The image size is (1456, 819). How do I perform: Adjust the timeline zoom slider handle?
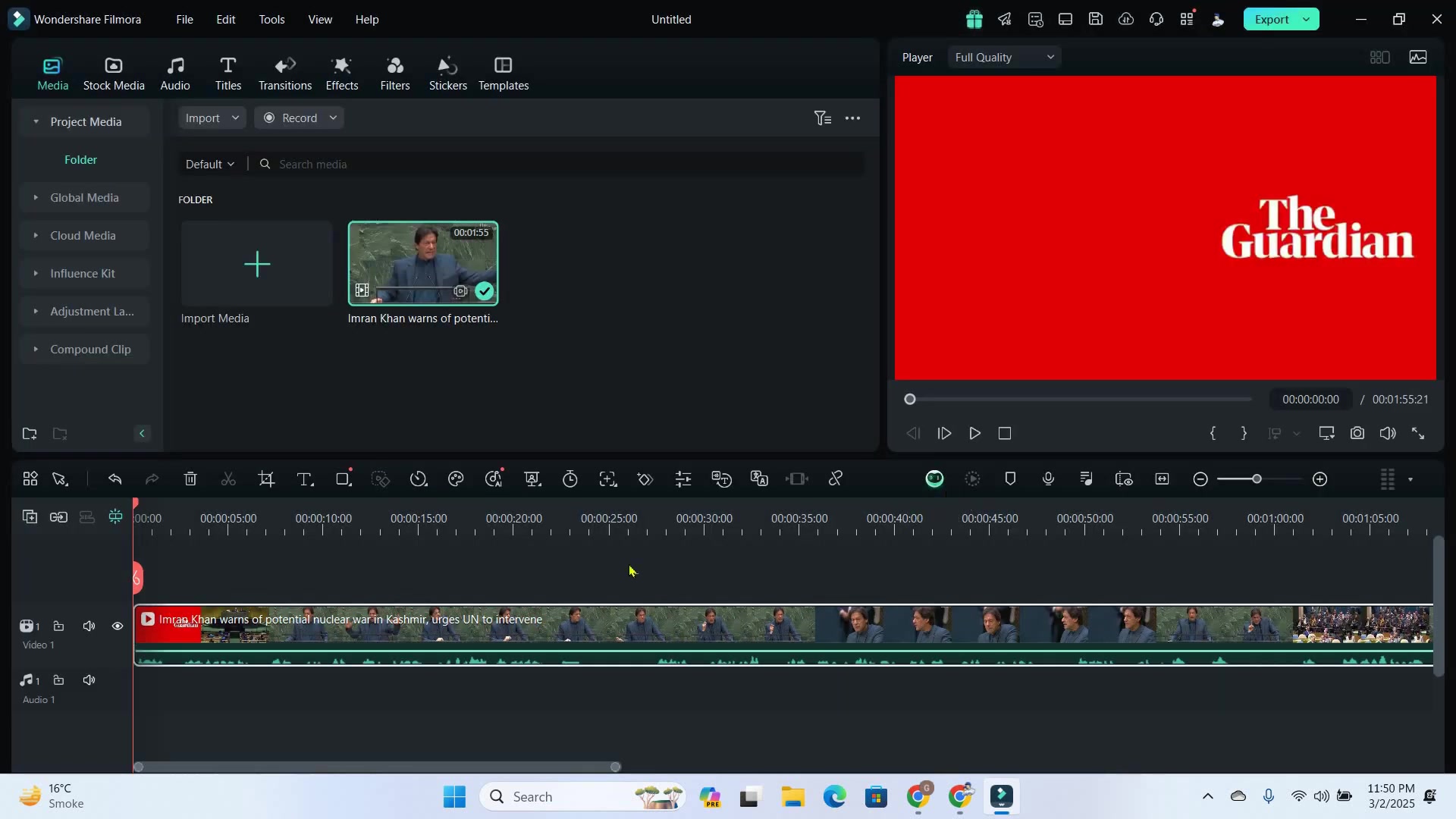pos(1257,479)
